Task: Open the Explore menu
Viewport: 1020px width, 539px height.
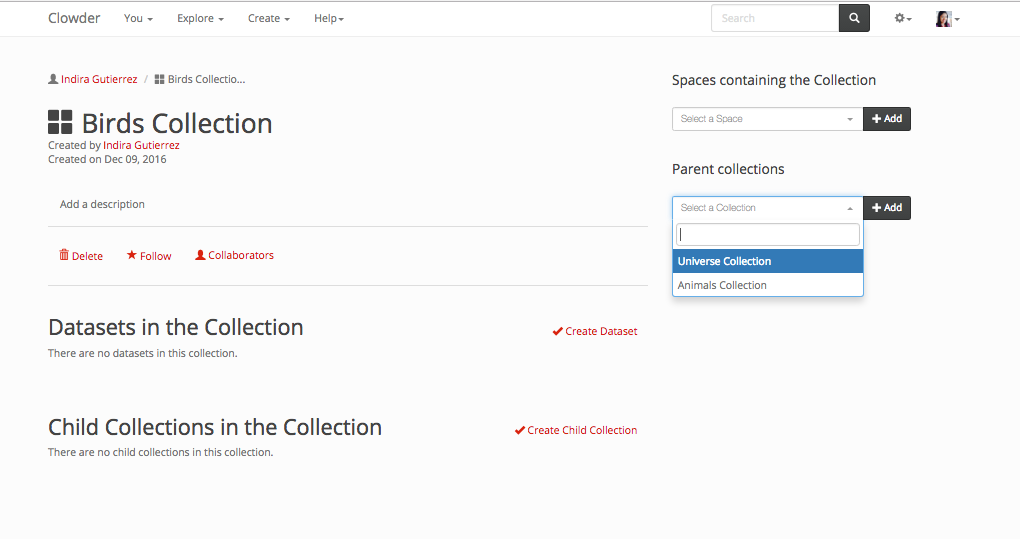Action: 200,18
